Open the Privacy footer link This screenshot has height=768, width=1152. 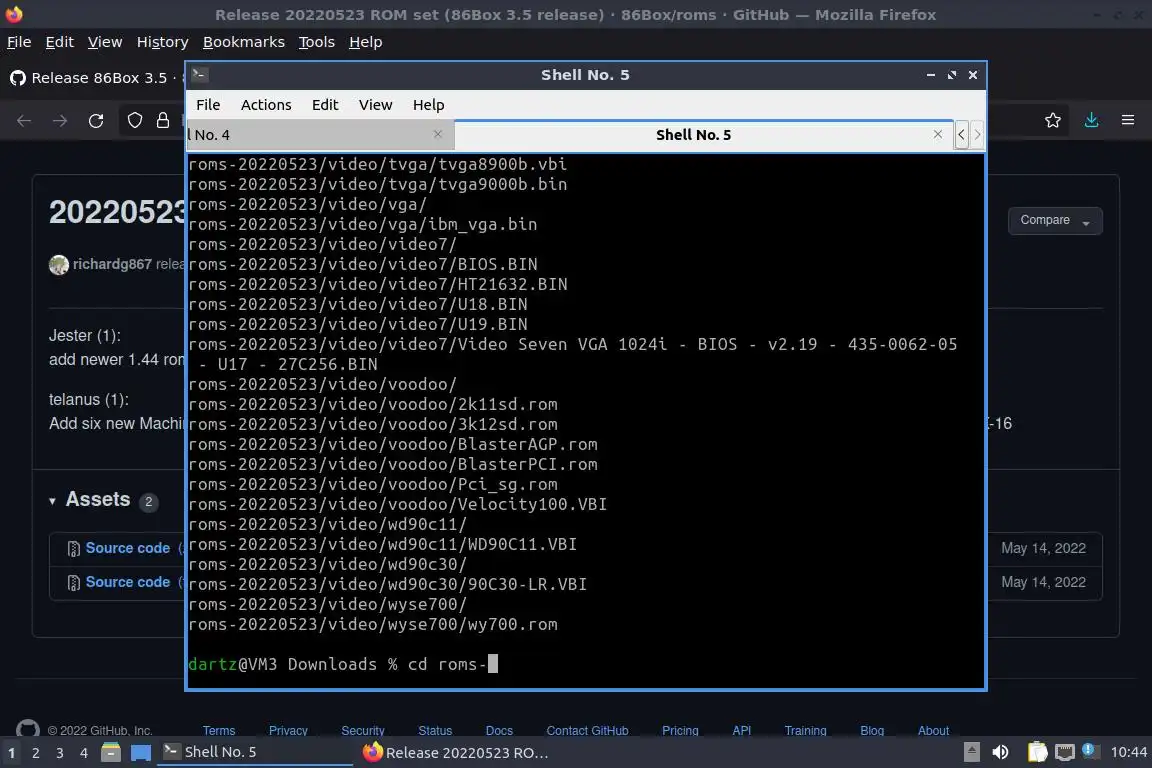[288, 731]
